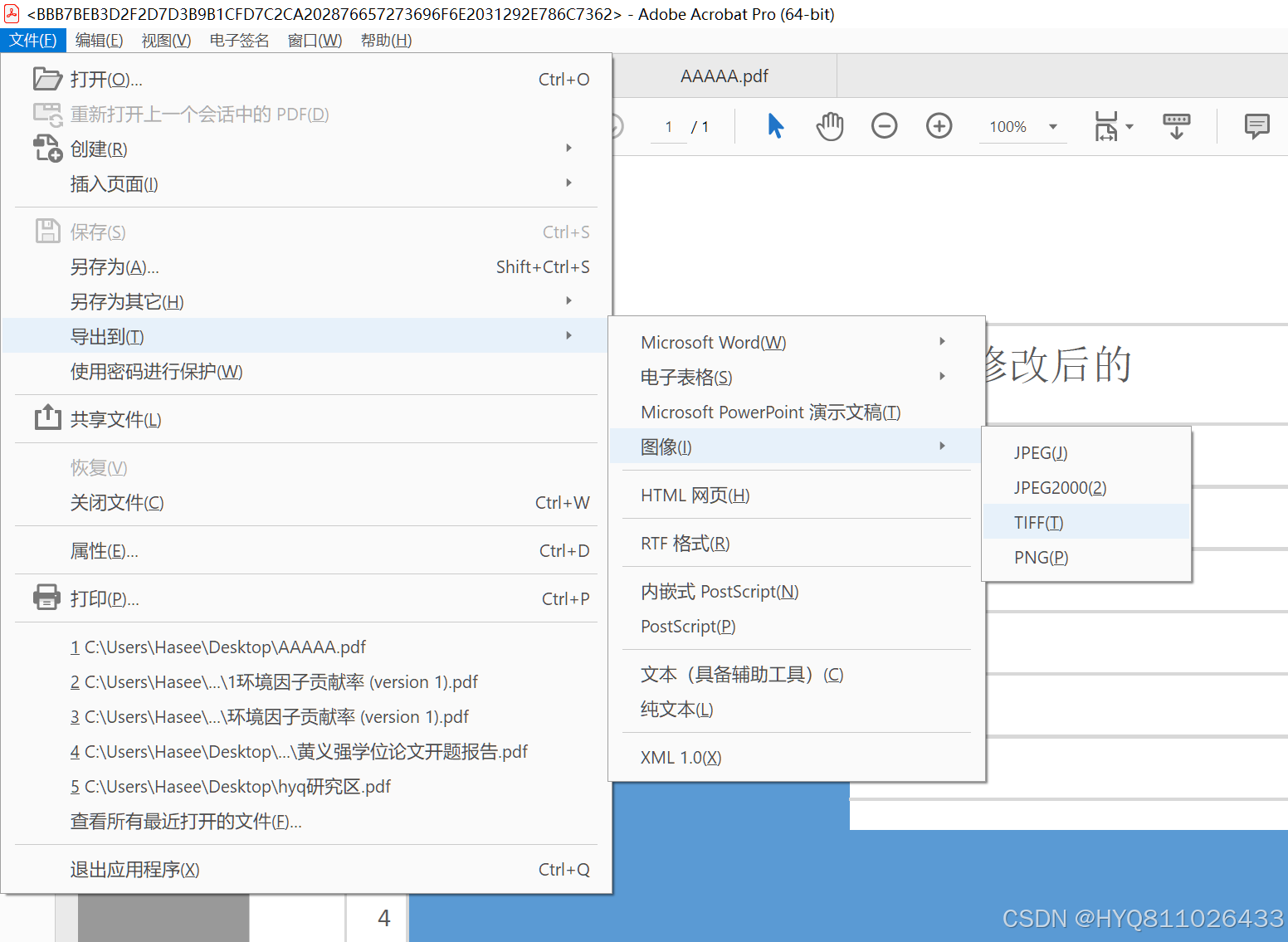Click the scrolling mode keyboard icon
The image size is (1288, 942).
[1176, 126]
